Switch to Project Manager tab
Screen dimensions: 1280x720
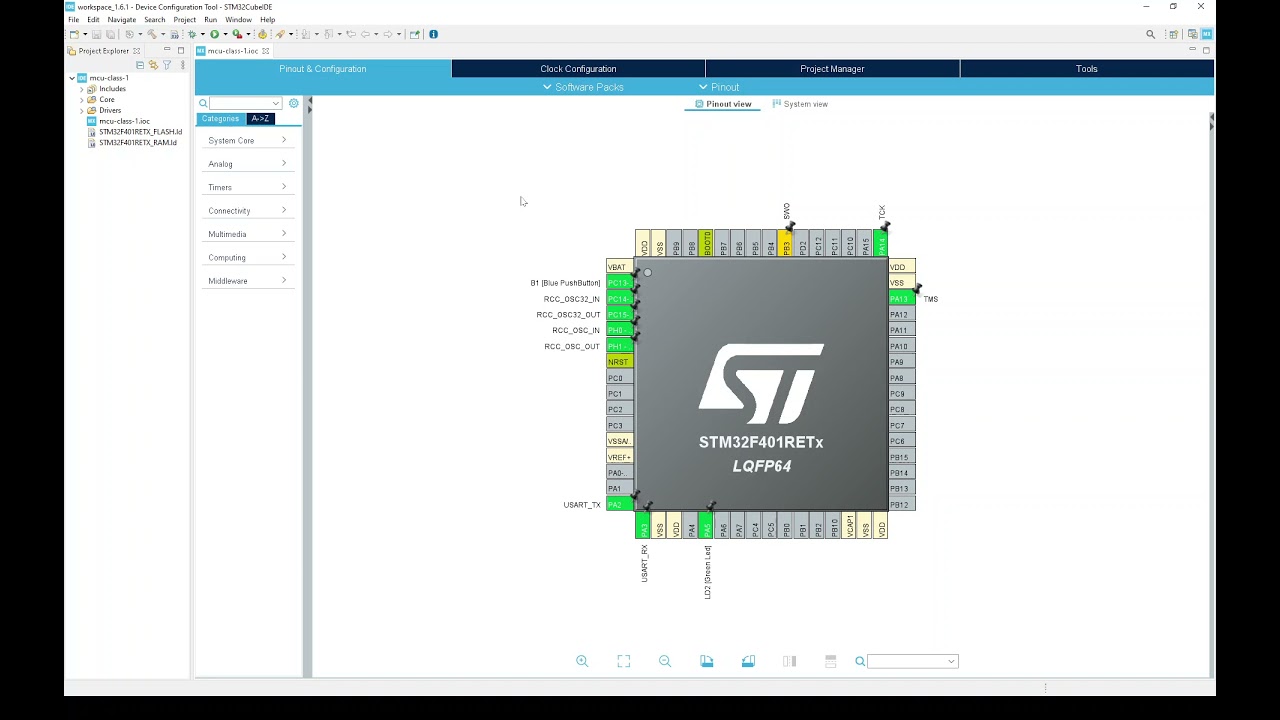pos(832,69)
